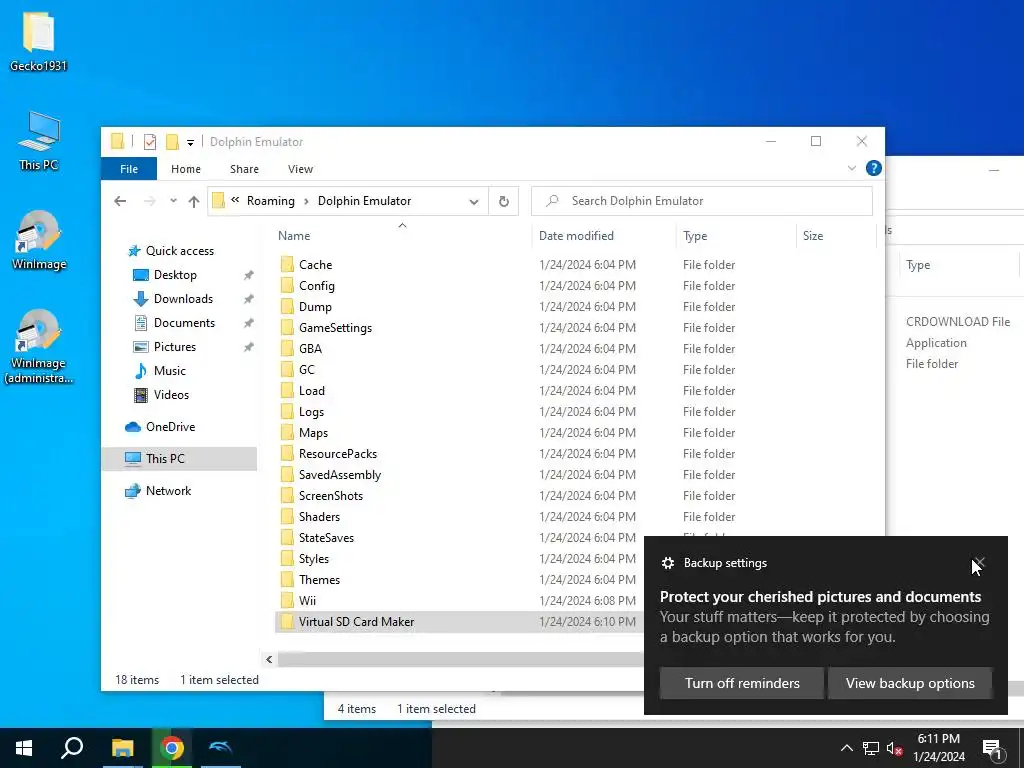The image size is (1024, 768).
Task: Expand the address bar history dropdown
Action: point(473,201)
